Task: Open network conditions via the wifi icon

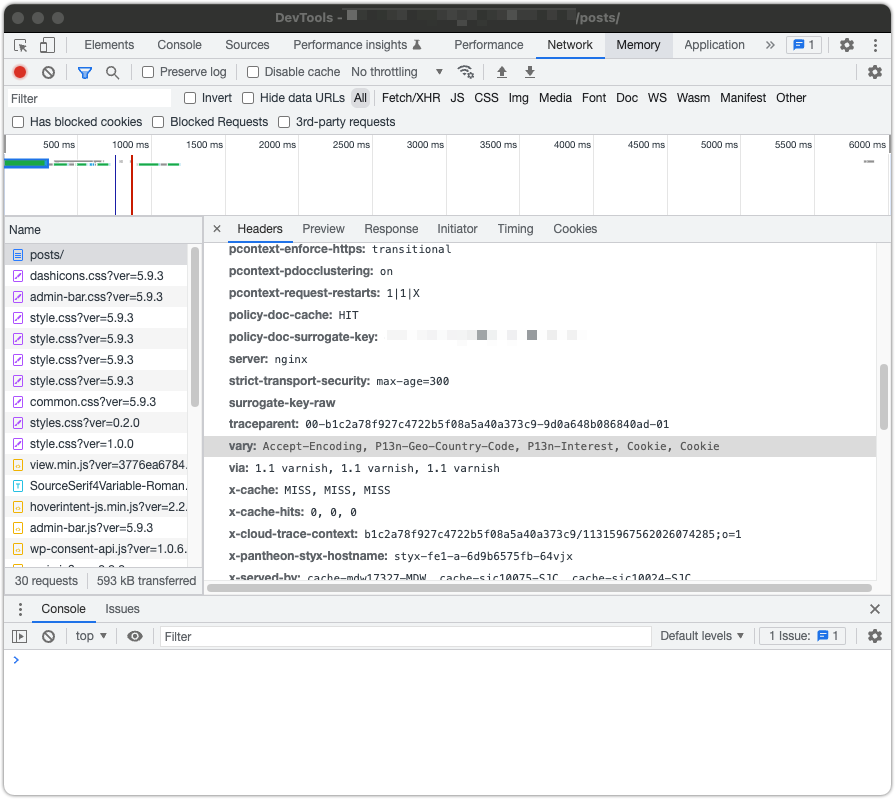Action: click(466, 71)
